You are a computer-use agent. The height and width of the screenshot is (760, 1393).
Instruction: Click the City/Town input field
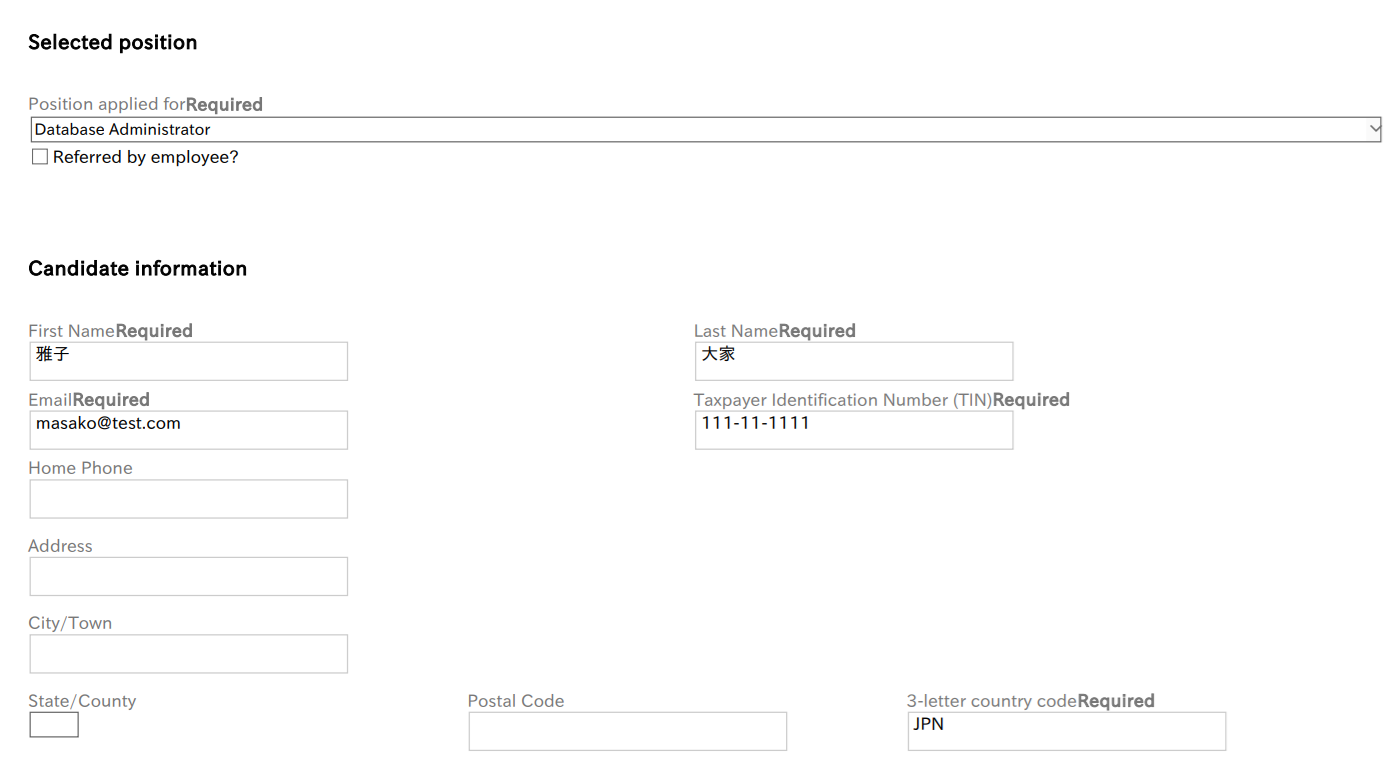pos(188,654)
